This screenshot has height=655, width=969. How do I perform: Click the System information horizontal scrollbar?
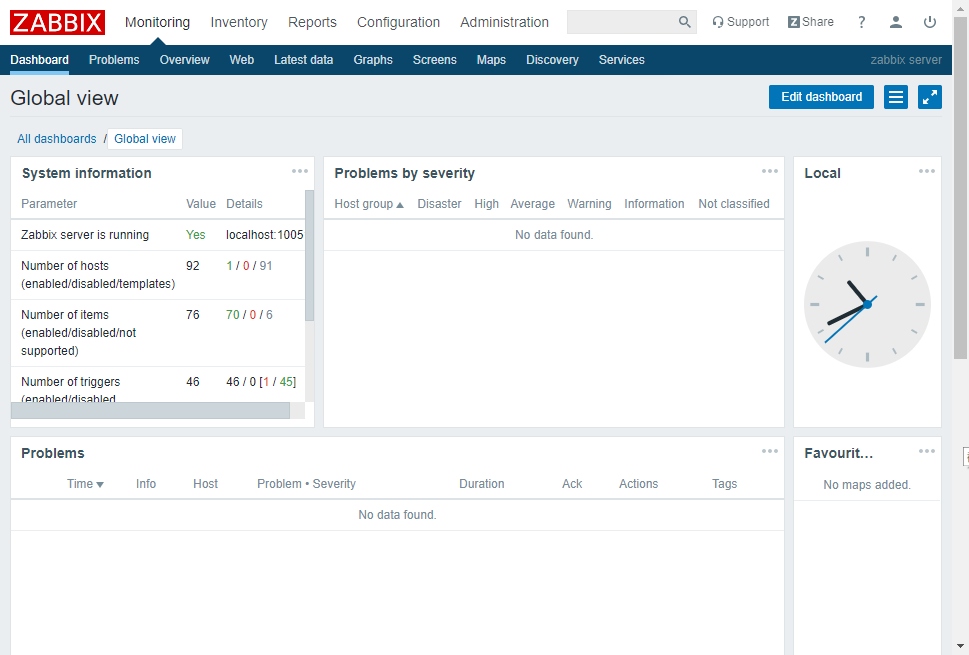(150, 411)
